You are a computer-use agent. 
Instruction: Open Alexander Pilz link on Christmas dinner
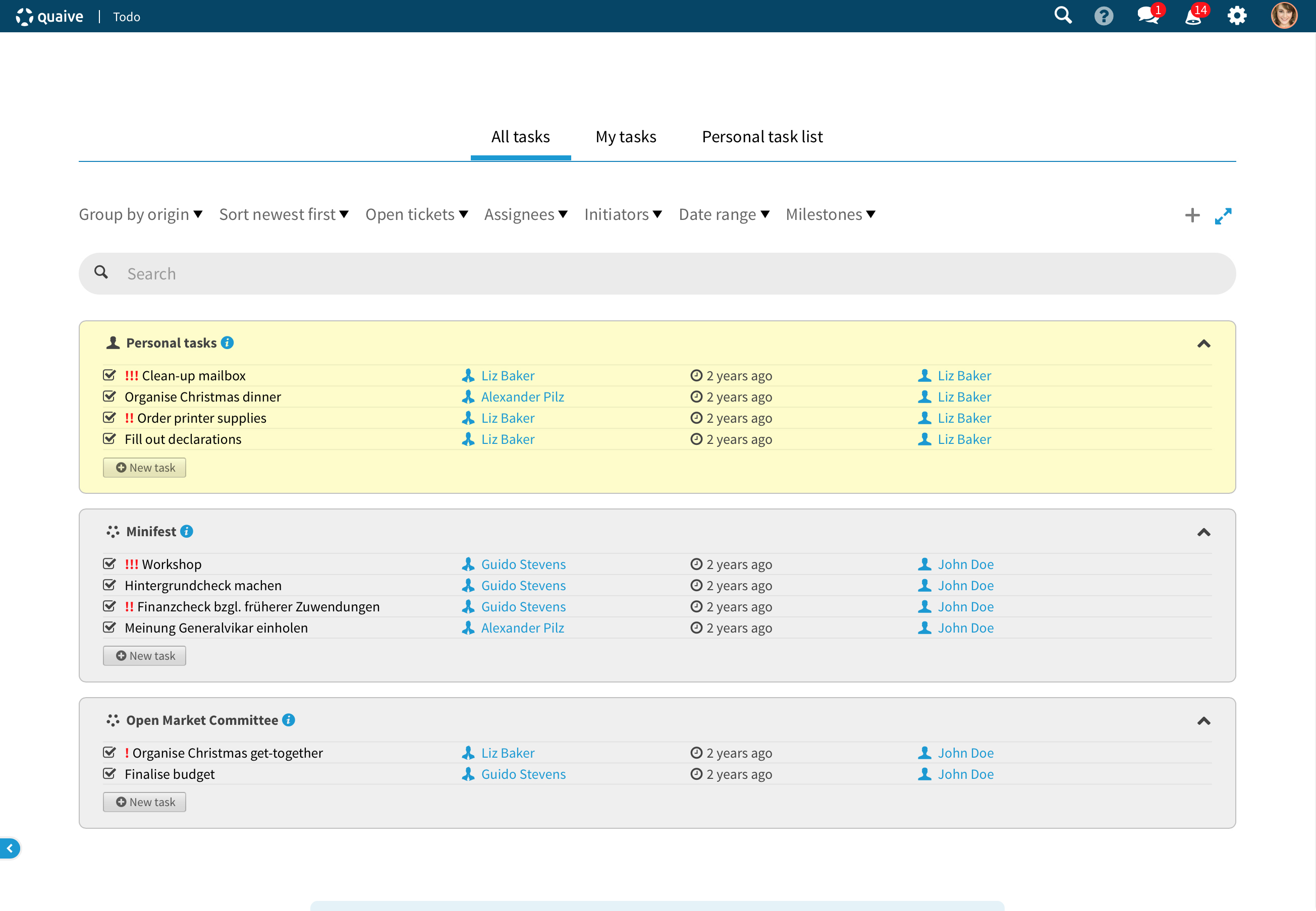(x=522, y=396)
